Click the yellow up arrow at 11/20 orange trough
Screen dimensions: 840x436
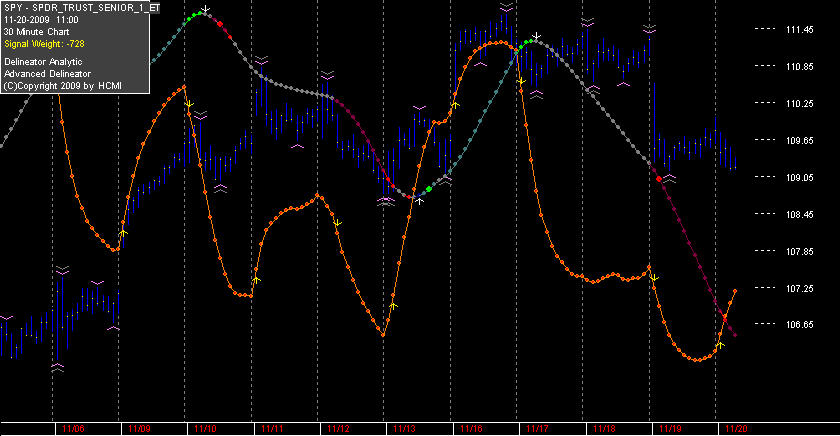click(x=721, y=344)
